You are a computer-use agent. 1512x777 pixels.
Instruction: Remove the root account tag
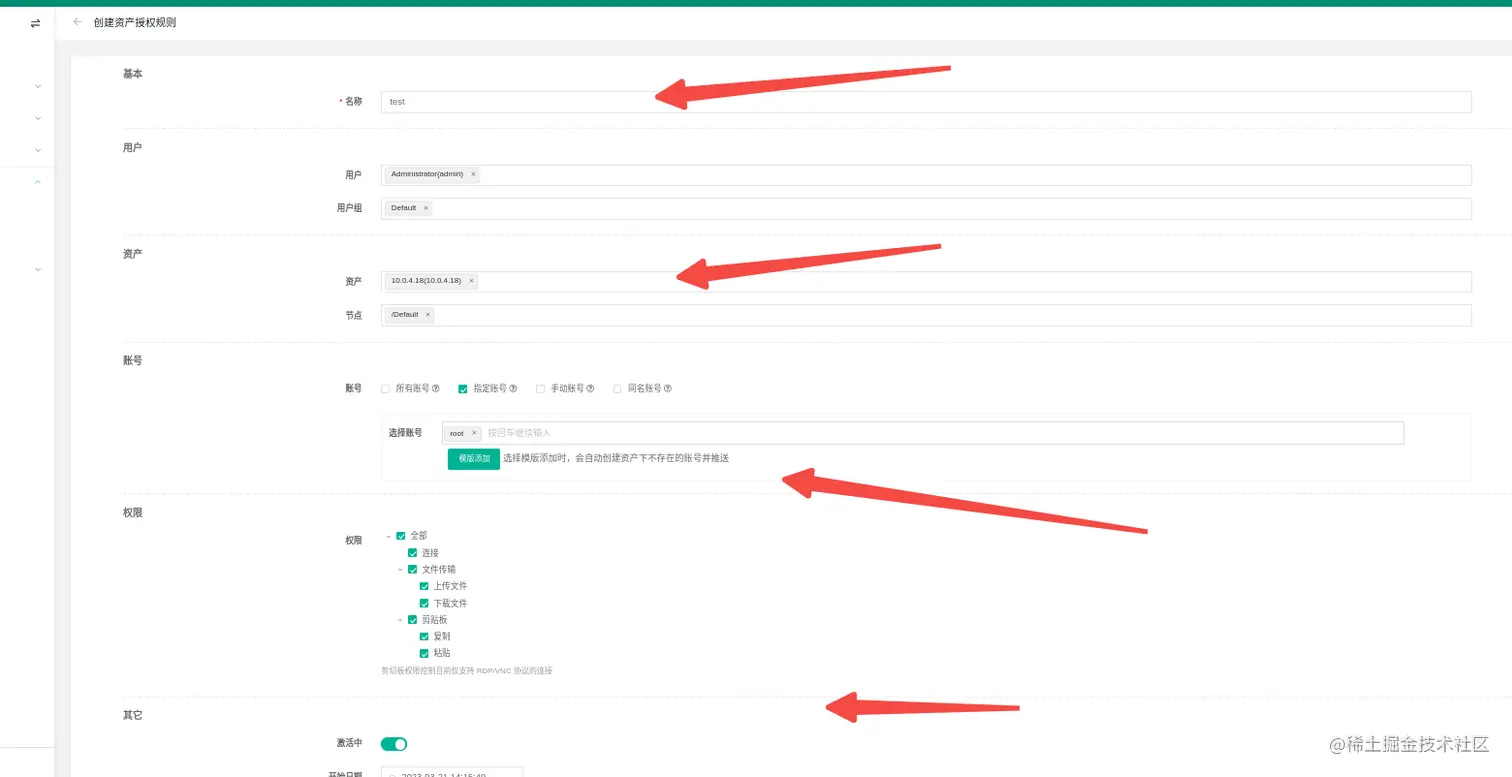pos(474,433)
